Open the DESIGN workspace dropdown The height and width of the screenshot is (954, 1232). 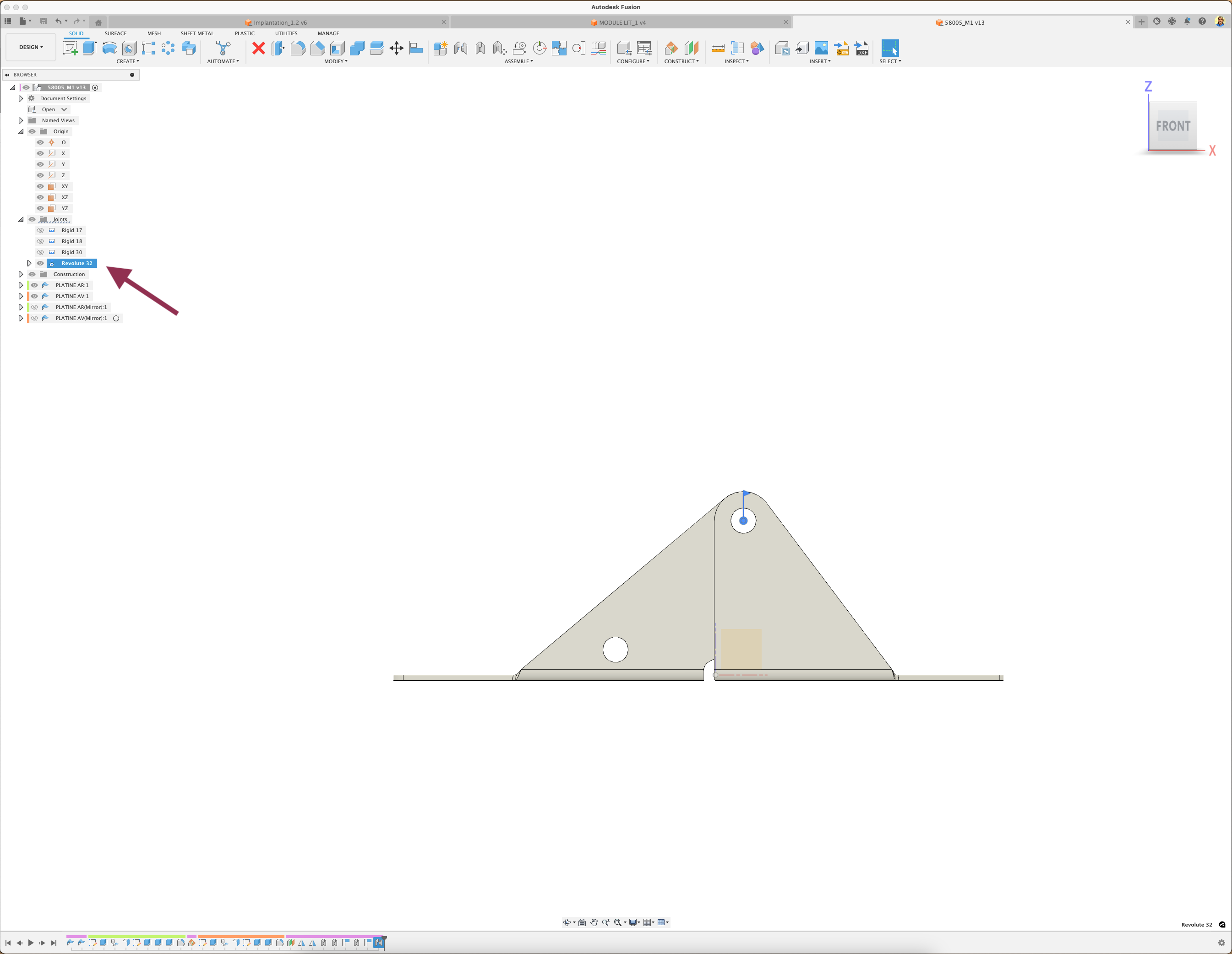(31, 47)
